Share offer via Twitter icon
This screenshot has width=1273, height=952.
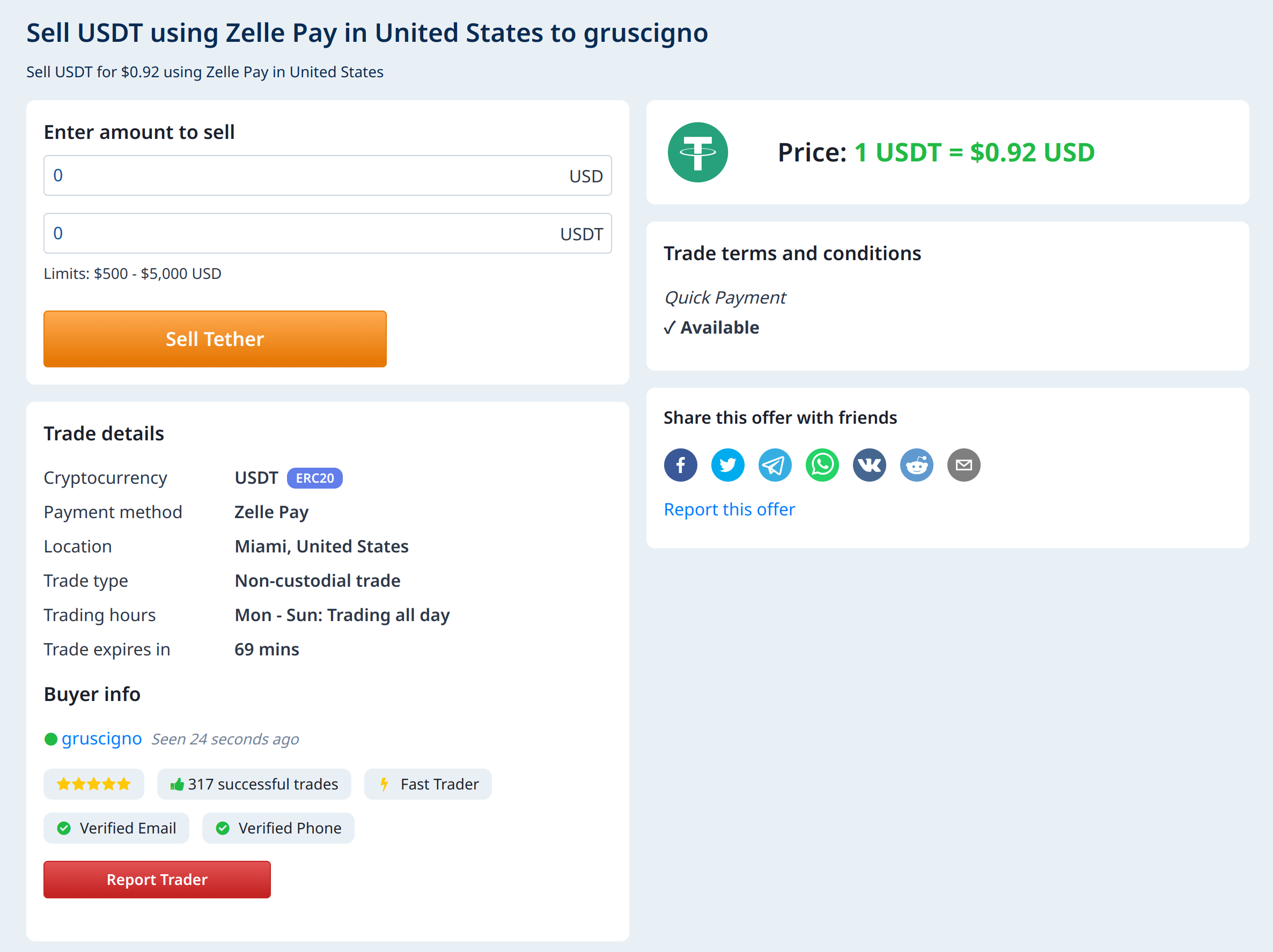coord(728,464)
